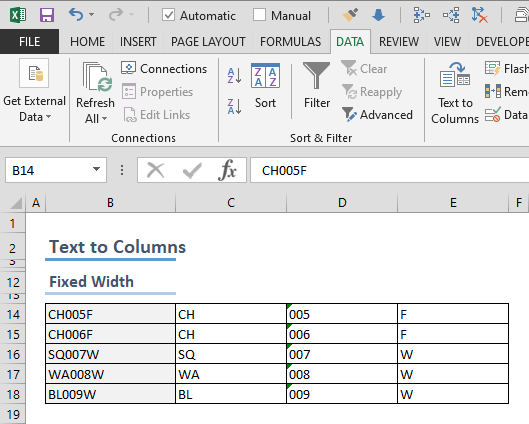Sort A to Z ascending
The width and height of the screenshot is (529, 424).
click(234, 75)
